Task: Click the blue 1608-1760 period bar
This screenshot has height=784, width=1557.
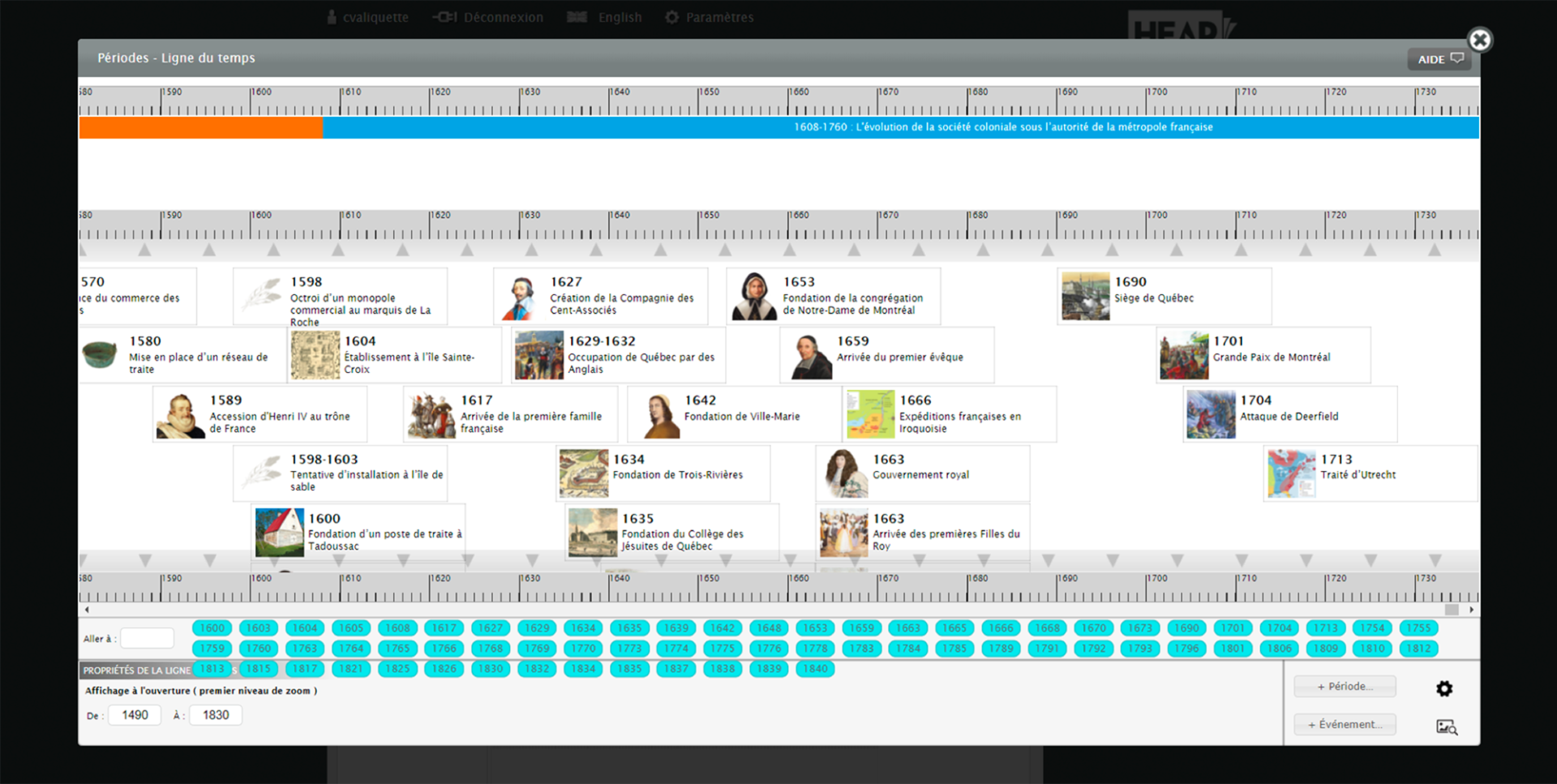Action: click(x=900, y=127)
